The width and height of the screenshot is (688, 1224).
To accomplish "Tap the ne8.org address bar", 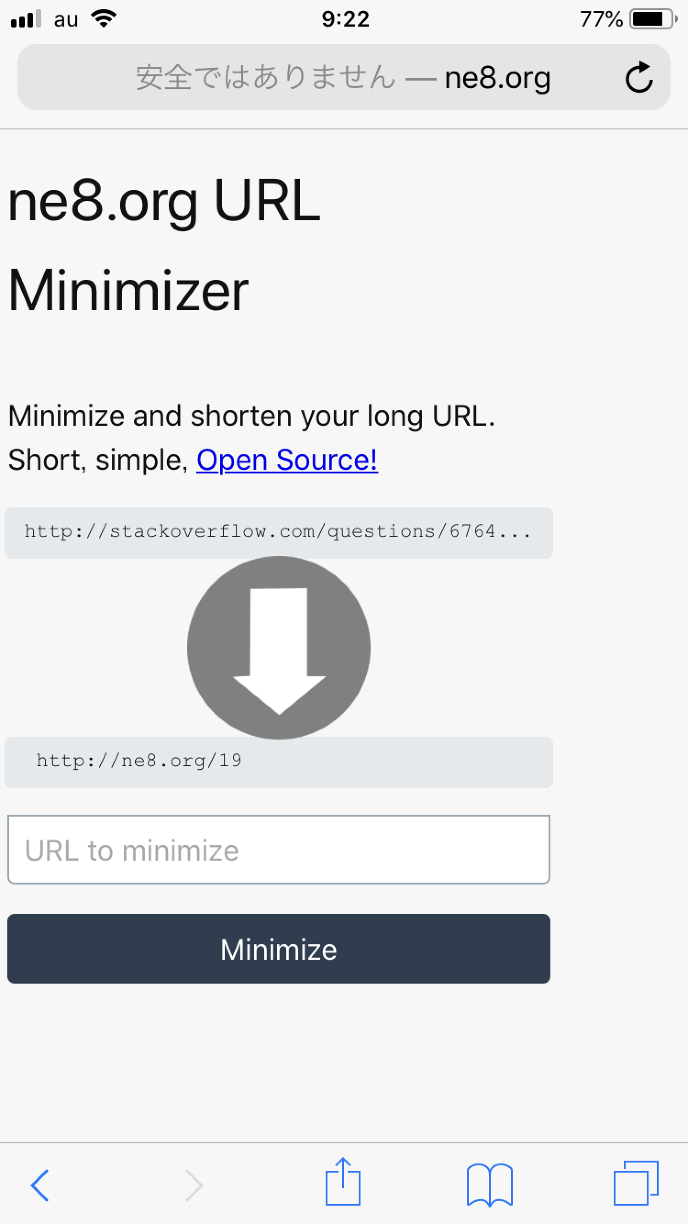I will [343, 78].
